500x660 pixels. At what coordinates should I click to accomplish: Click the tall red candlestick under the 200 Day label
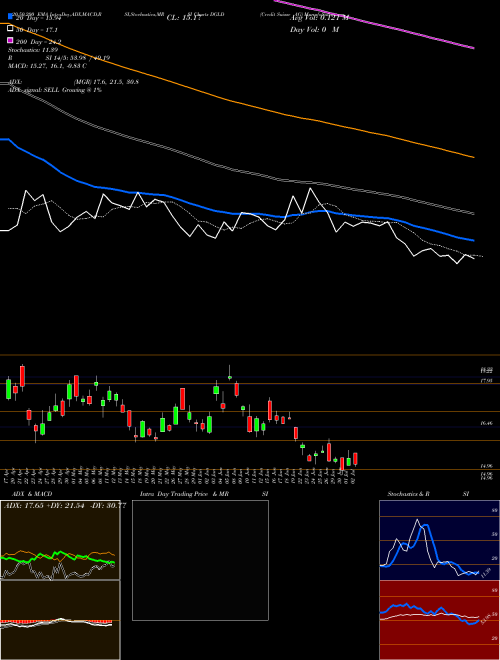(22, 376)
